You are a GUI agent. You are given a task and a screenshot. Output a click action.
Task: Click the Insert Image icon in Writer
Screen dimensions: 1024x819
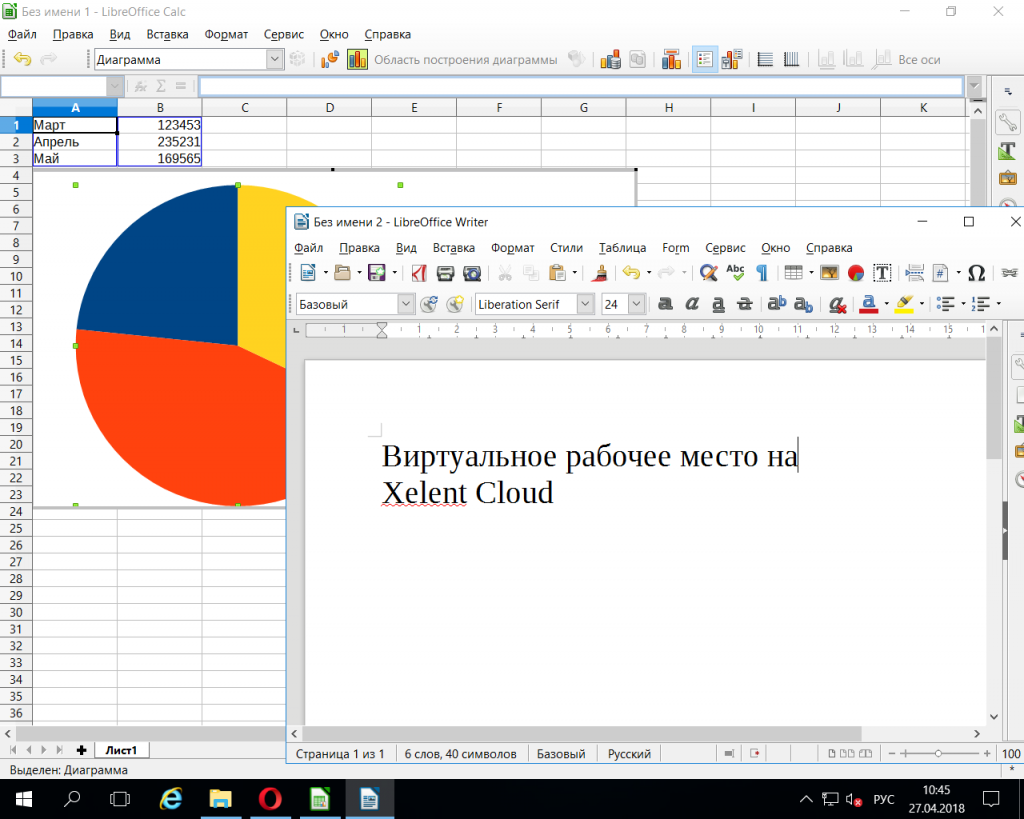(829, 273)
